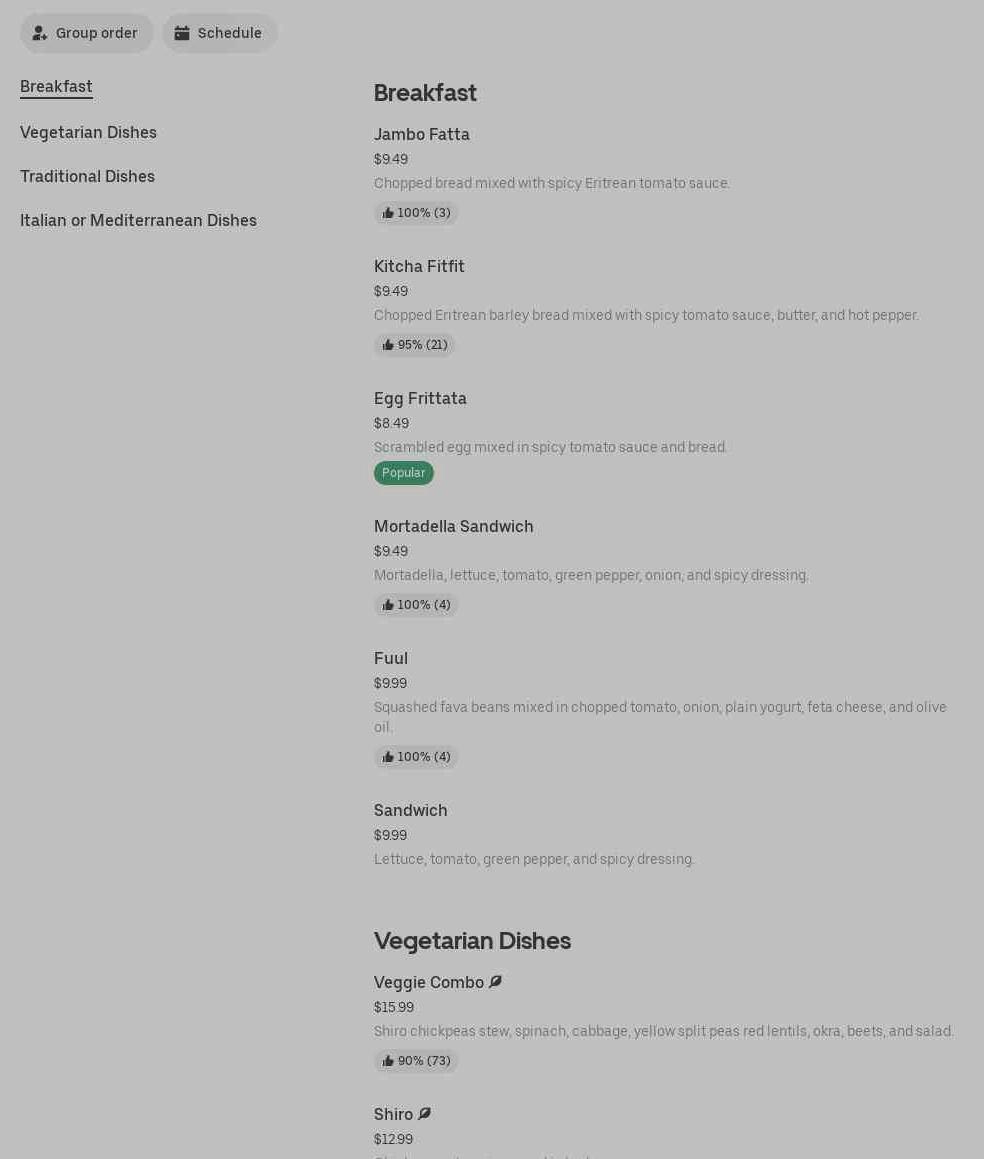Go to the Traditional Dishes section

[x=87, y=177]
